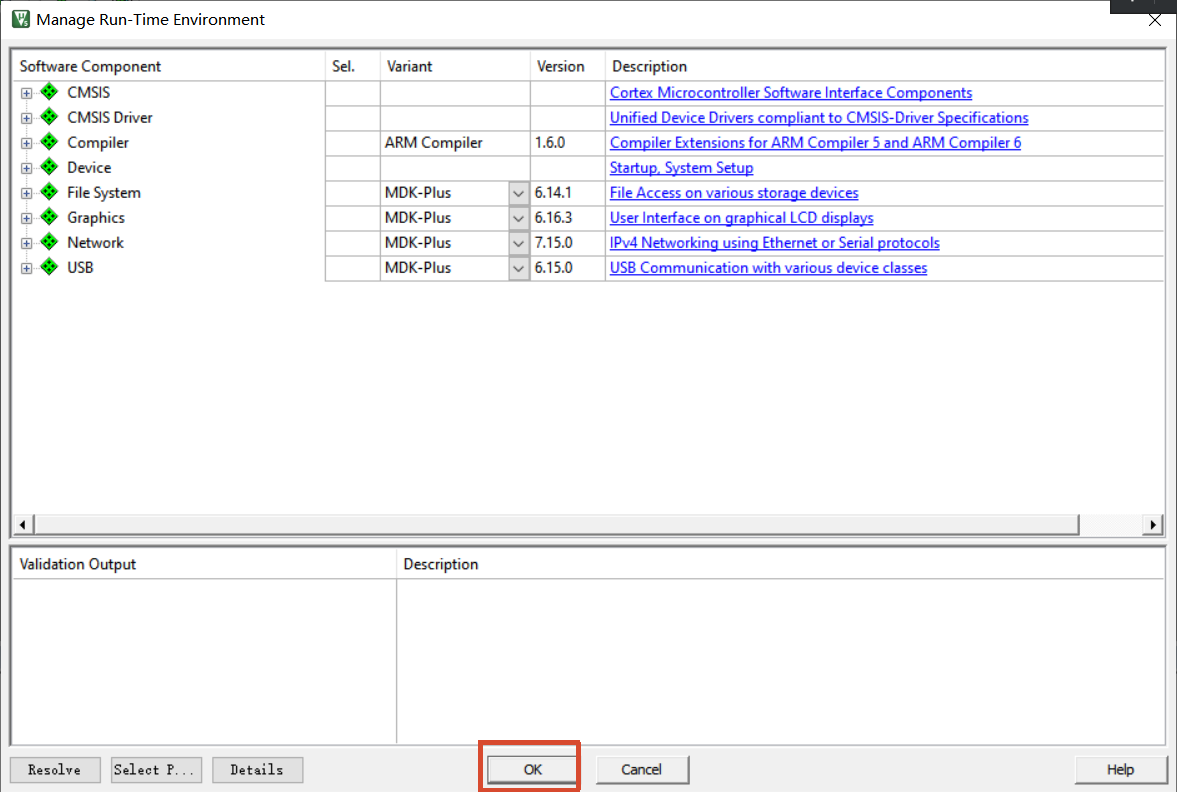Confirm with the OK button

pyautogui.click(x=532, y=769)
